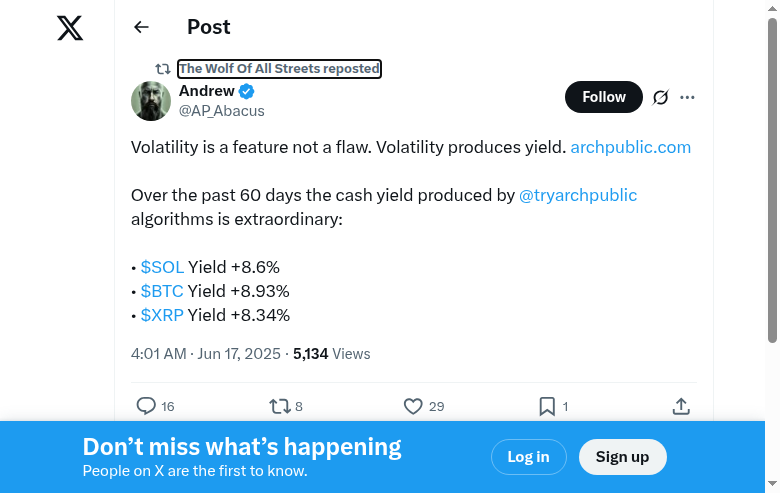Click the $XRP cashtag

pos(162,315)
